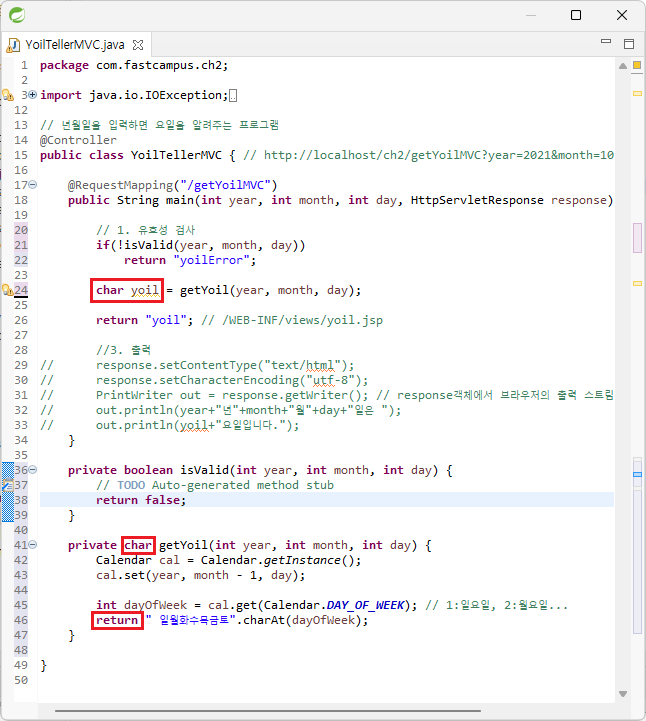Click the @Controller annotation
Screen dimensions: 646x721
click(78, 140)
